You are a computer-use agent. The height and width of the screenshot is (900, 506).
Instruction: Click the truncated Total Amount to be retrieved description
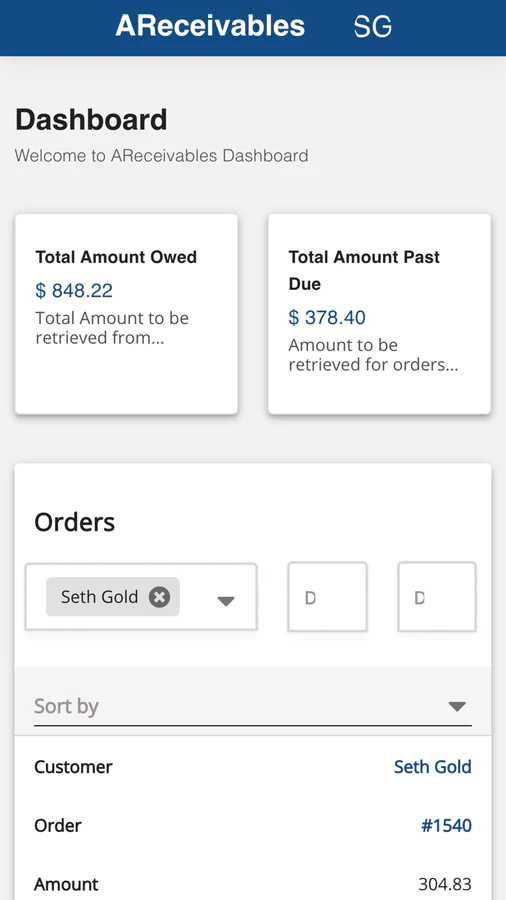112,328
